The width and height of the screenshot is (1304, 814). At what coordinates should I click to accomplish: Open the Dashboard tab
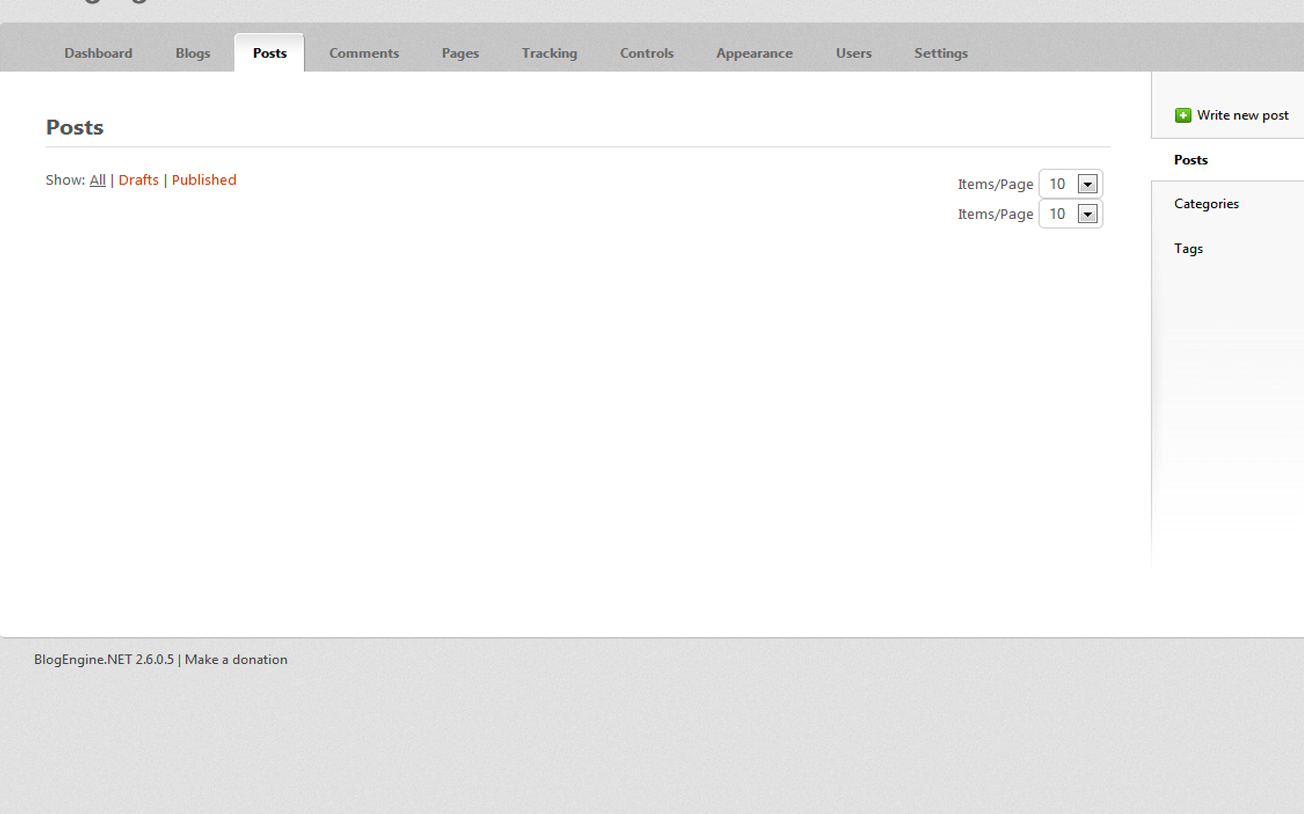98,53
